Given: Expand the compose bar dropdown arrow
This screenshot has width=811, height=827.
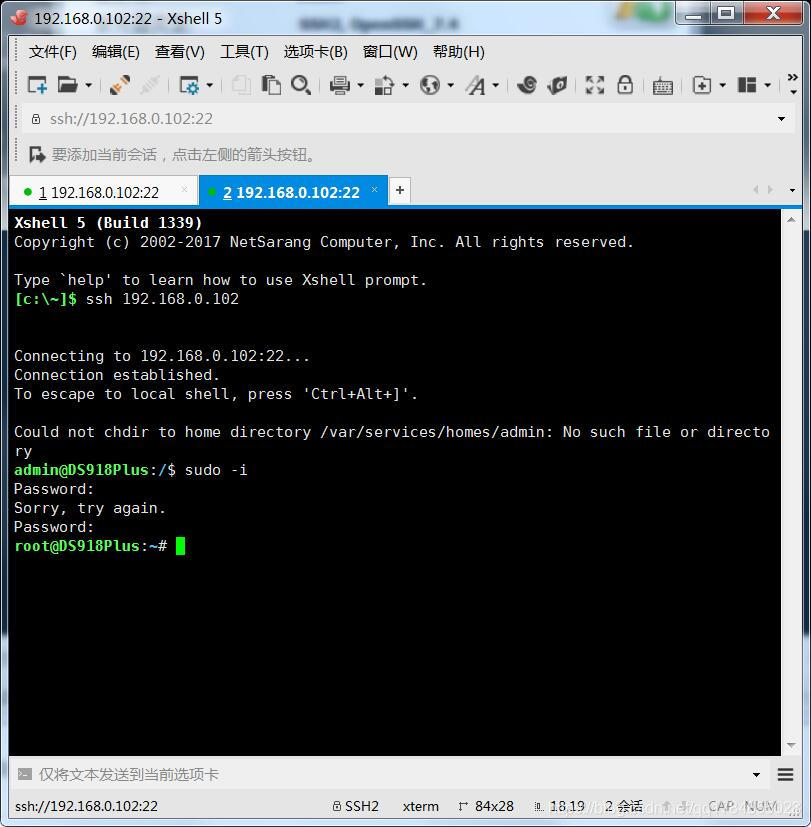Looking at the screenshot, I should point(757,775).
